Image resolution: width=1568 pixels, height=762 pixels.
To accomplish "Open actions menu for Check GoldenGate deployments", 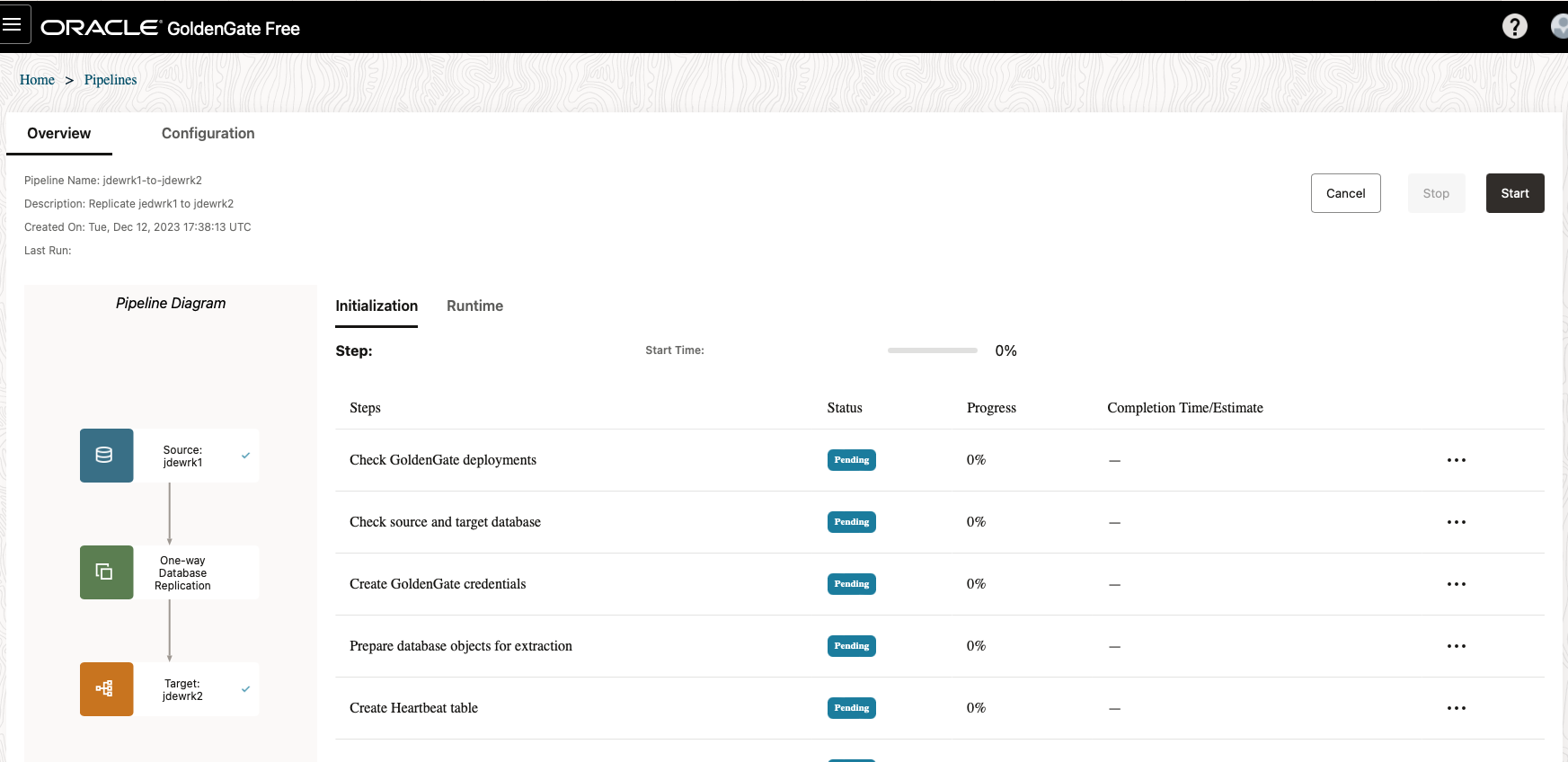I will tap(1457, 460).
